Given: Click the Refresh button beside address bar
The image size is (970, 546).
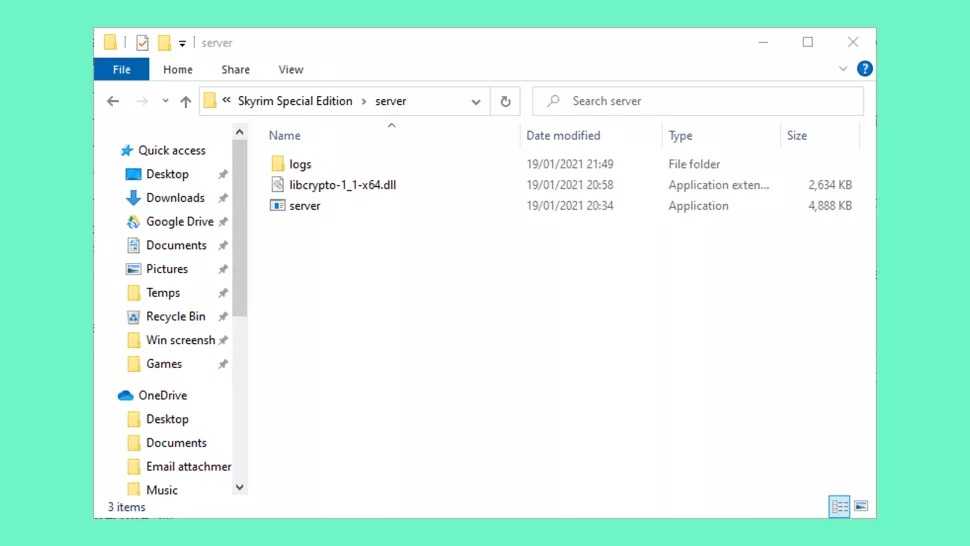Looking at the screenshot, I should (505, 101).
